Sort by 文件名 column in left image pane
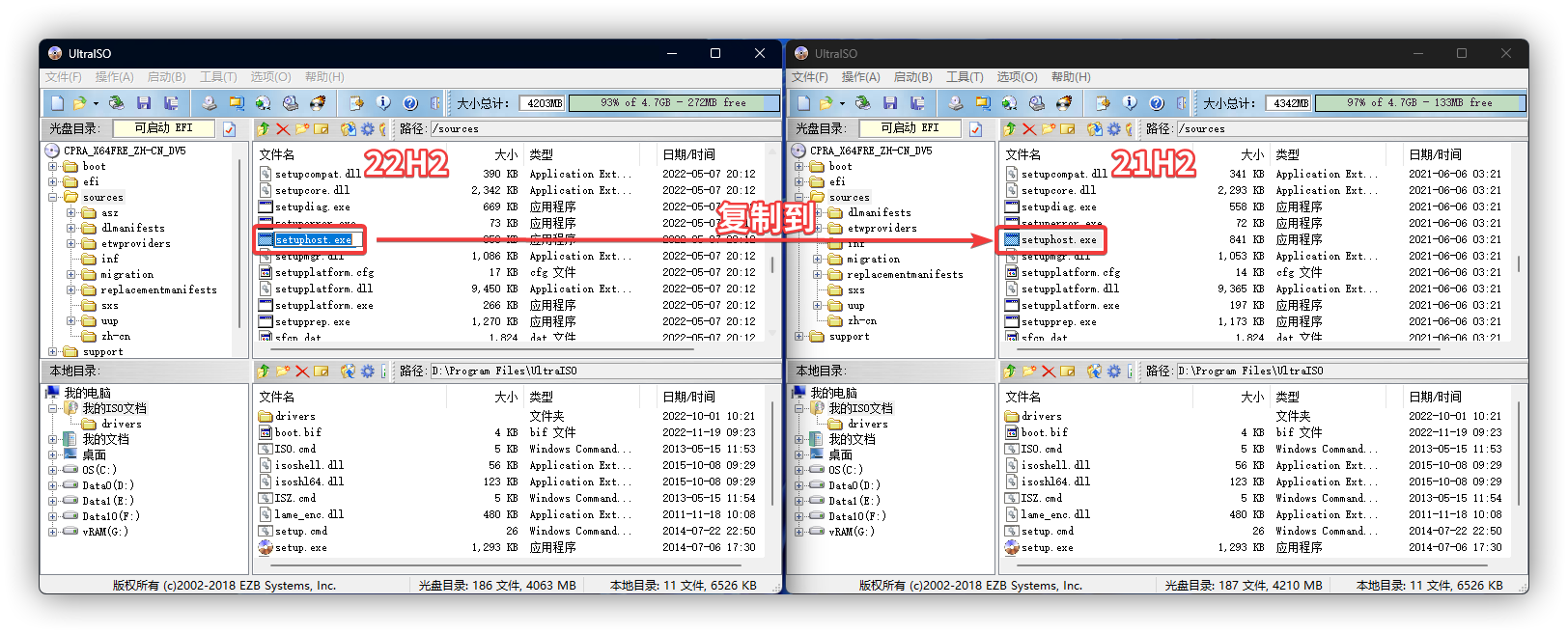This screenshot has height=633, width=1568. coord(276,154)
